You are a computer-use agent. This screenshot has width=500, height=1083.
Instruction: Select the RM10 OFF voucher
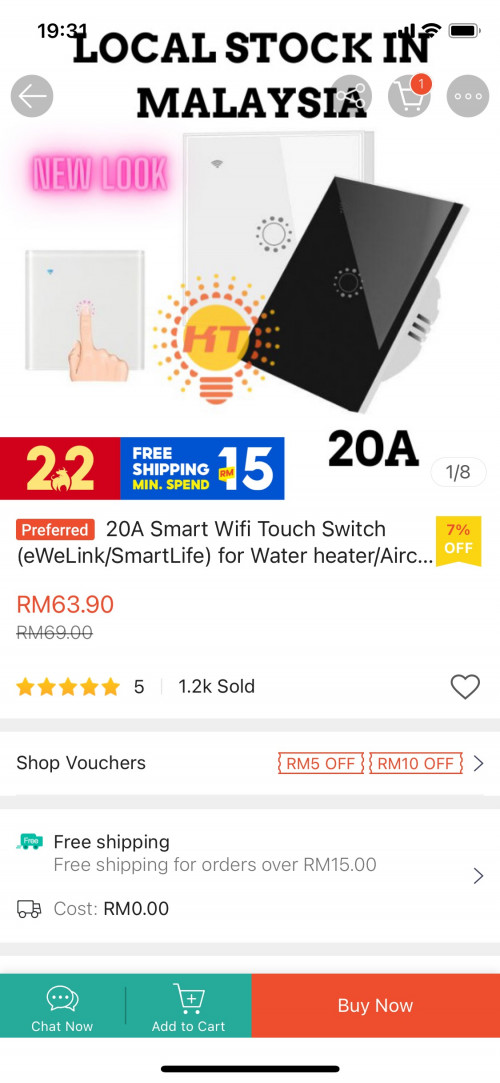pyautogui.click(x=416, y=763)
